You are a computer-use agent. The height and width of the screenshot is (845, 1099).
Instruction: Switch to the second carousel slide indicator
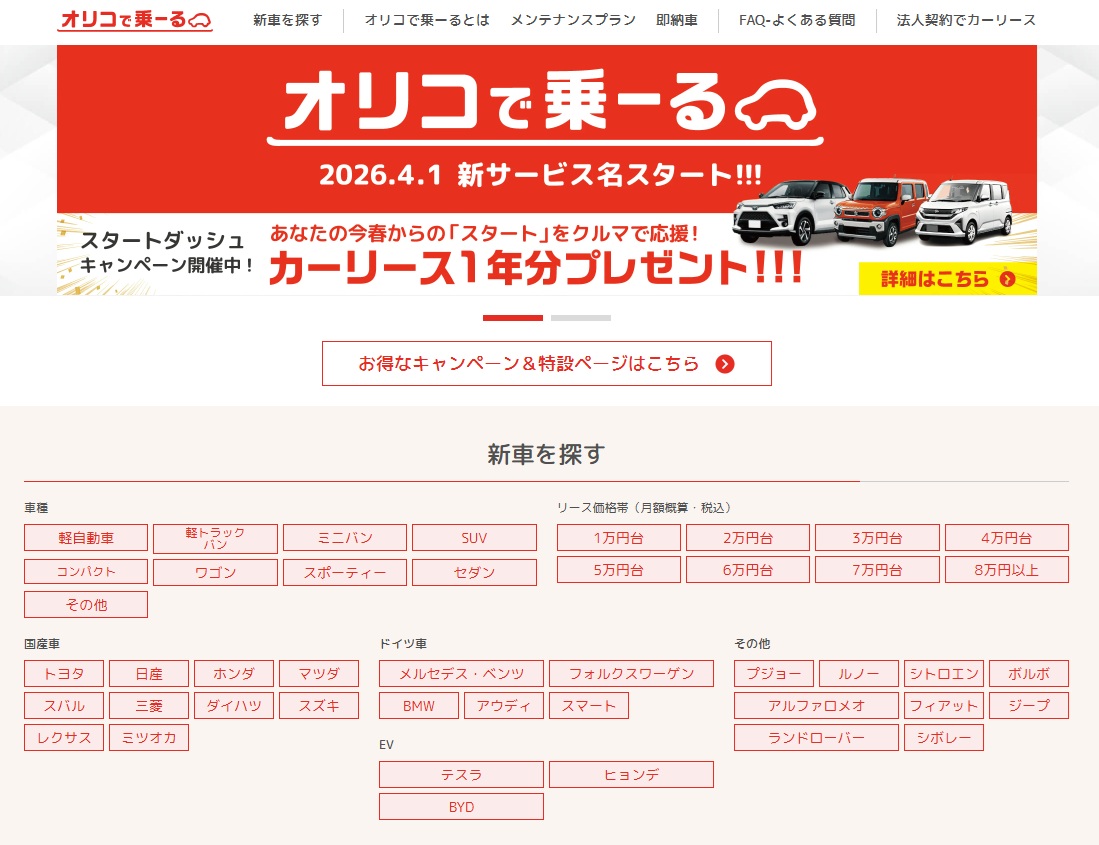pyautogui.click(x=580, y=318)
